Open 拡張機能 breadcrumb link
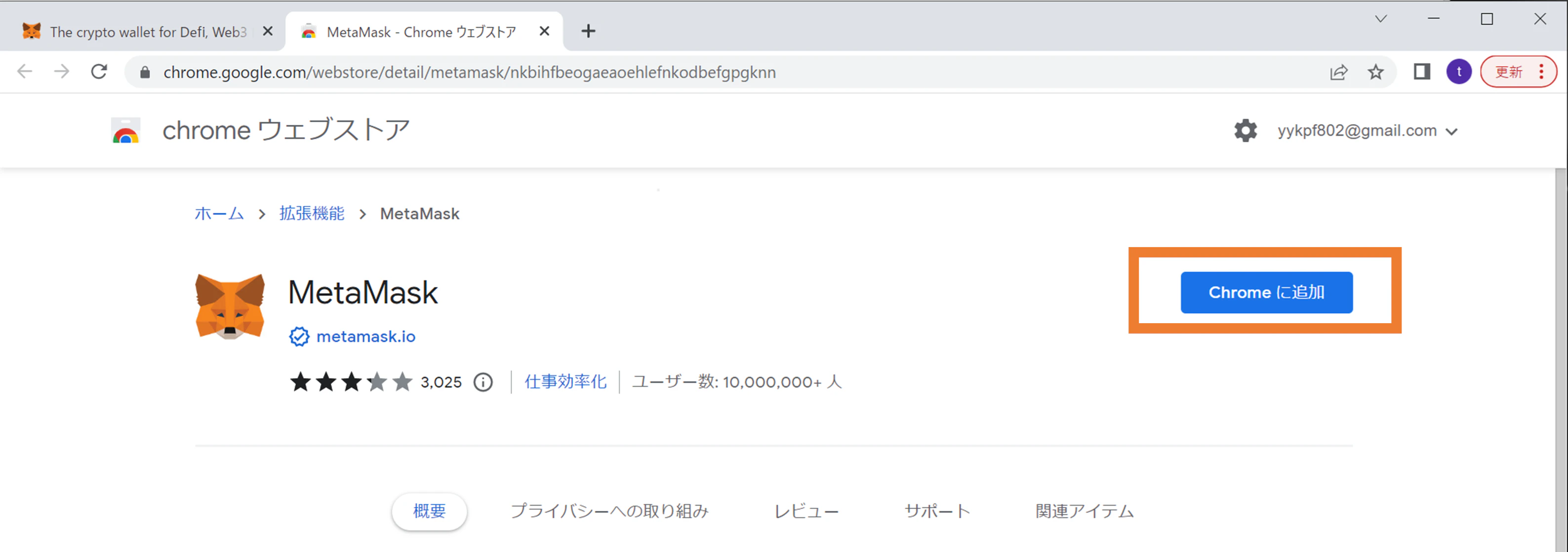The width and height of the screenshot is (1568, 552). 312,214
